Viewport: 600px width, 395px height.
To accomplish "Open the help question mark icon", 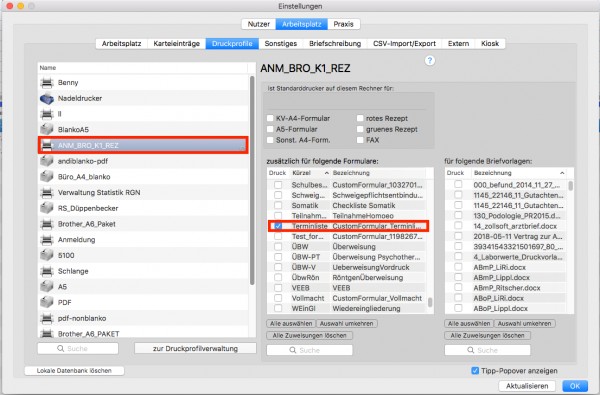I will coord(430,60).
